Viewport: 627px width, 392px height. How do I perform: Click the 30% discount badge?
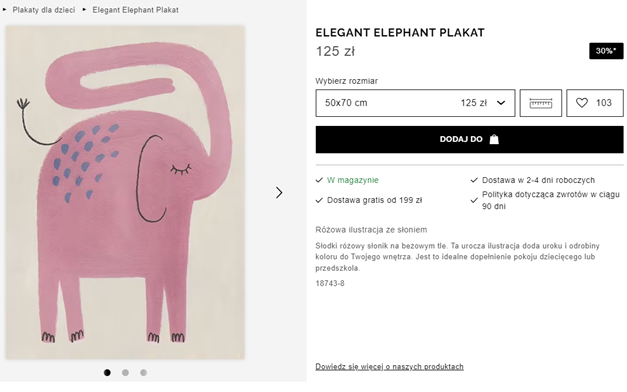point(606,51)
